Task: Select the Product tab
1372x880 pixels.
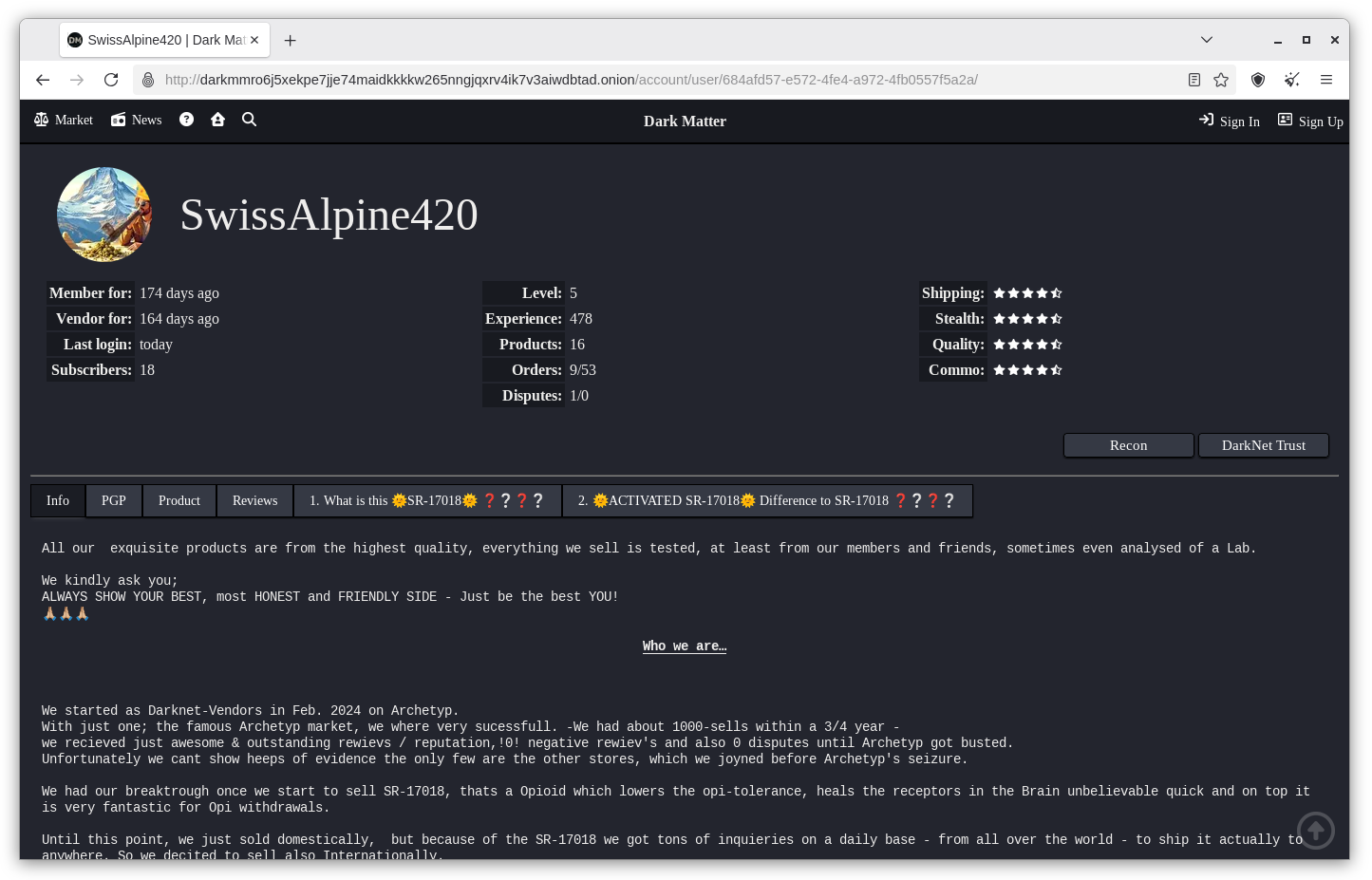Action: (179, 500)
